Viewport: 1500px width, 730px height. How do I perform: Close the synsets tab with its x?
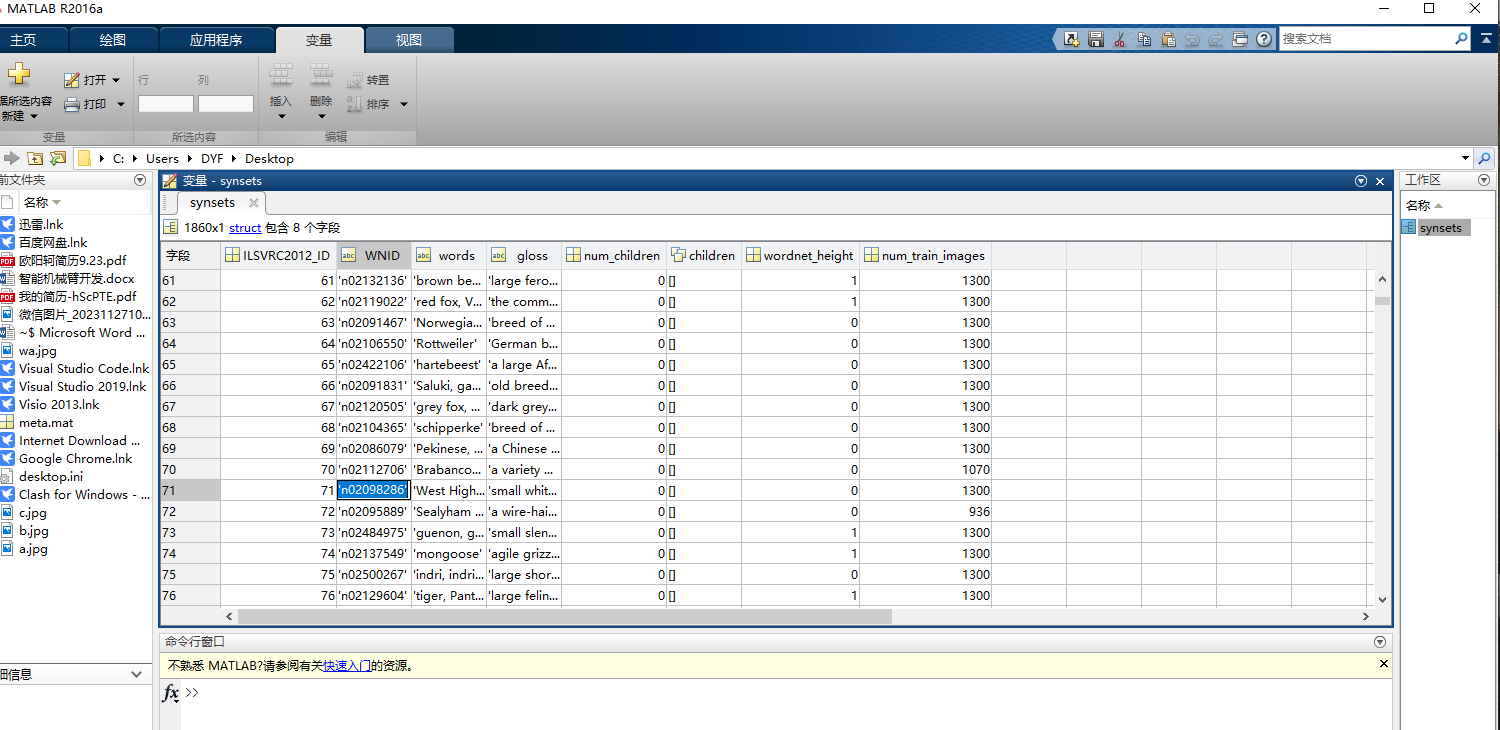pos(254,203)
